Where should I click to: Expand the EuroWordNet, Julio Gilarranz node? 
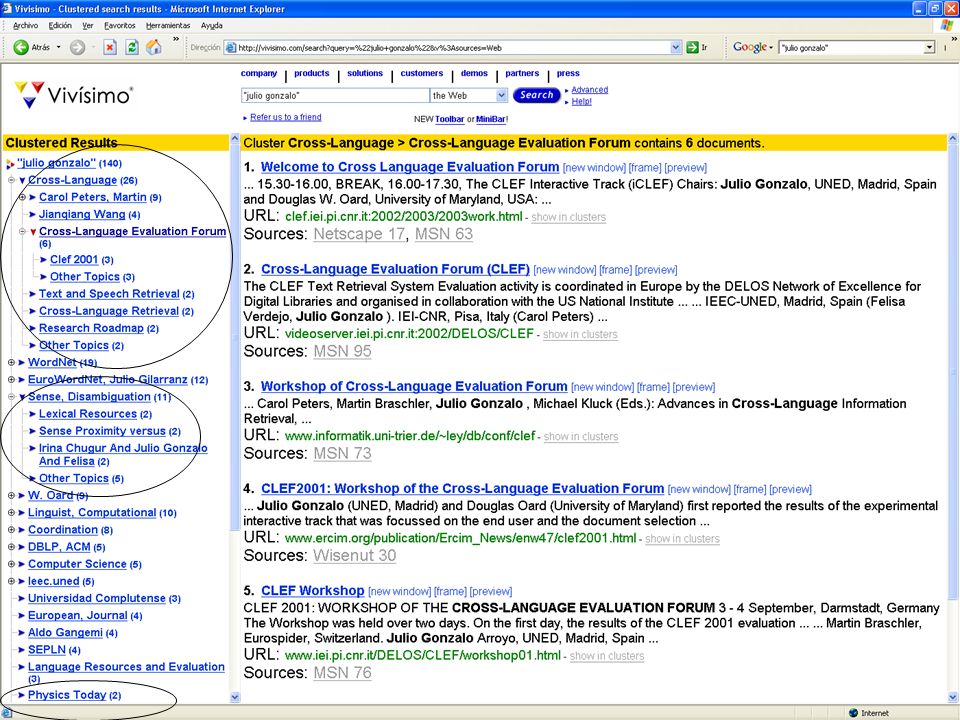pyautogui.click(x=12, y=379)
